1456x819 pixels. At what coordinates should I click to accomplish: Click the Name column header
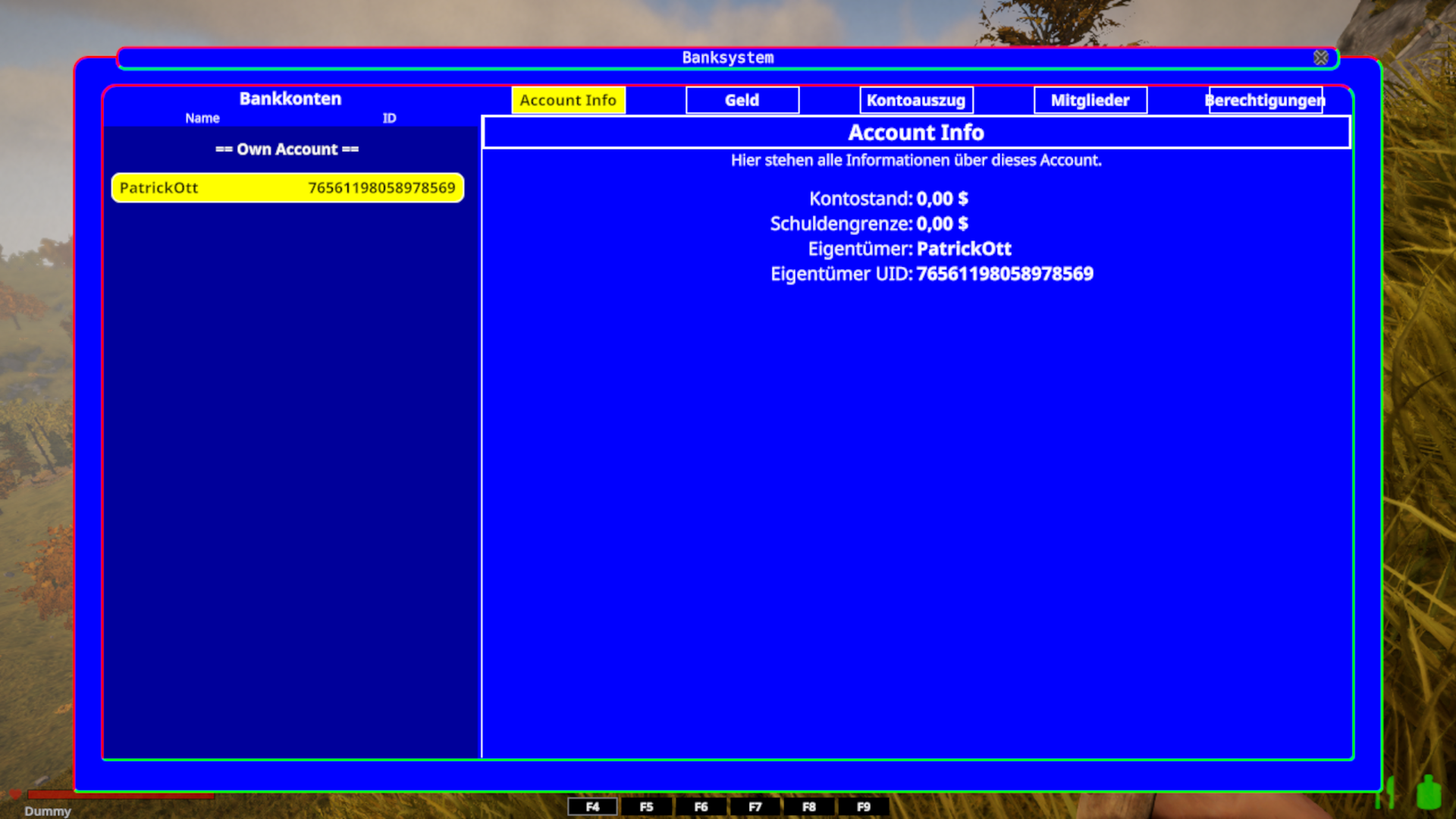(x=202, y=118)
